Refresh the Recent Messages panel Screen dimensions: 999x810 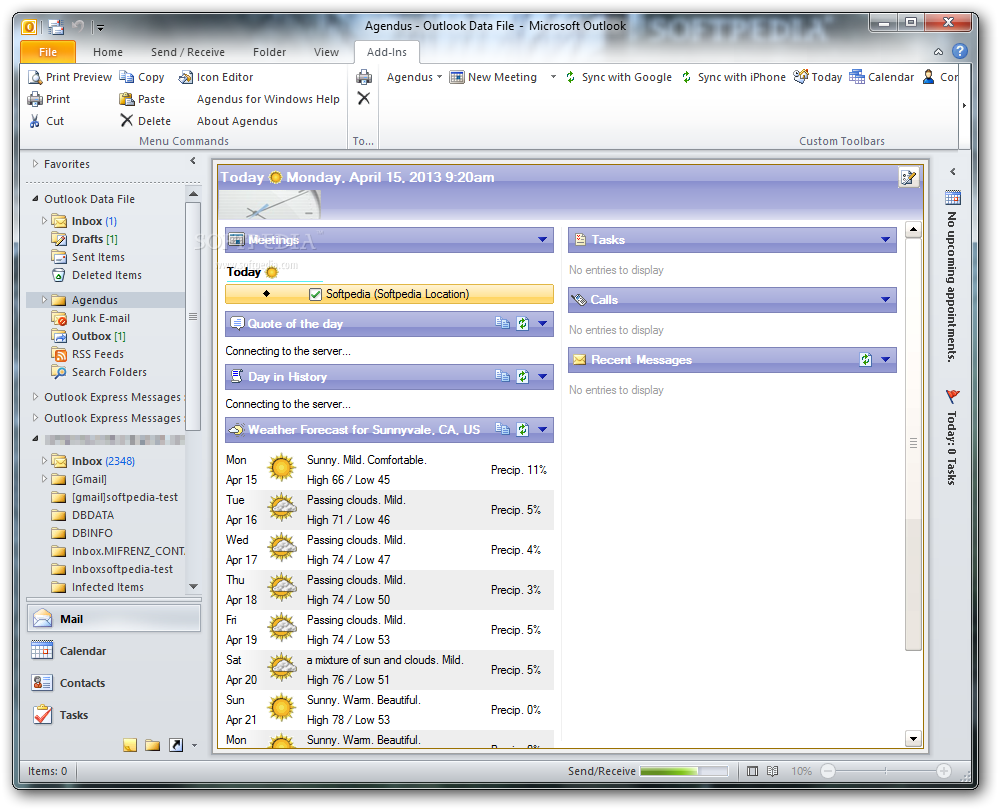(x=865, y=359)
